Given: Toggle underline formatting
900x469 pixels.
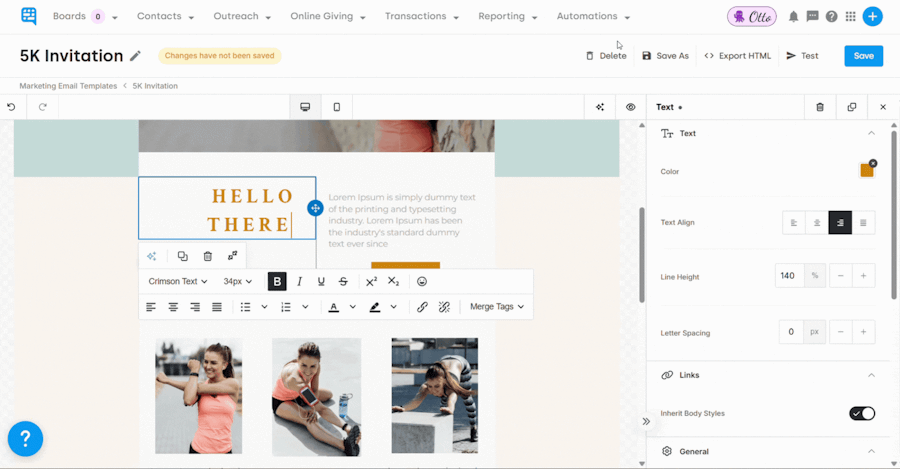Looking at the screenshot, I should click(321, 281).
